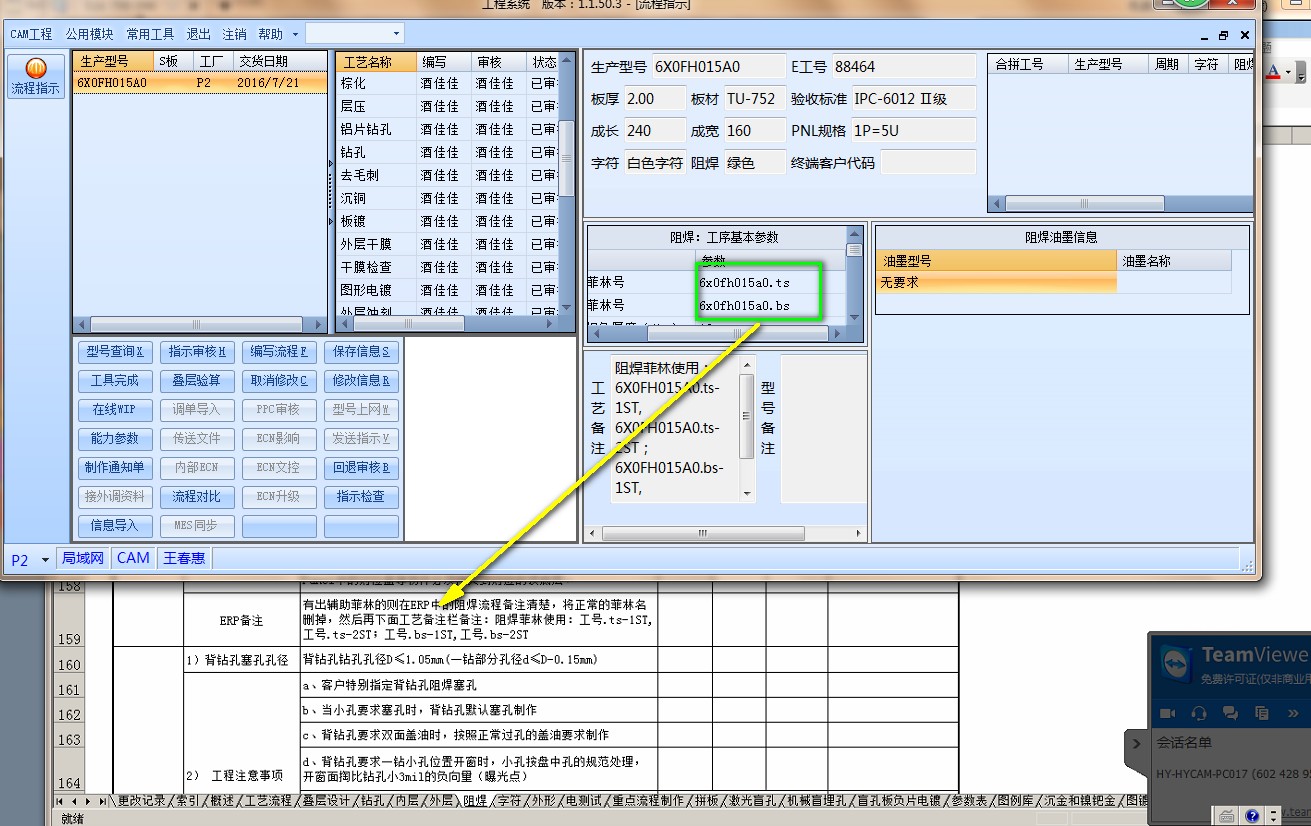Click 回退审核 button
The height and width of the screenshot is (826, 1311).
pyautogui.click(x=361, y=468)
